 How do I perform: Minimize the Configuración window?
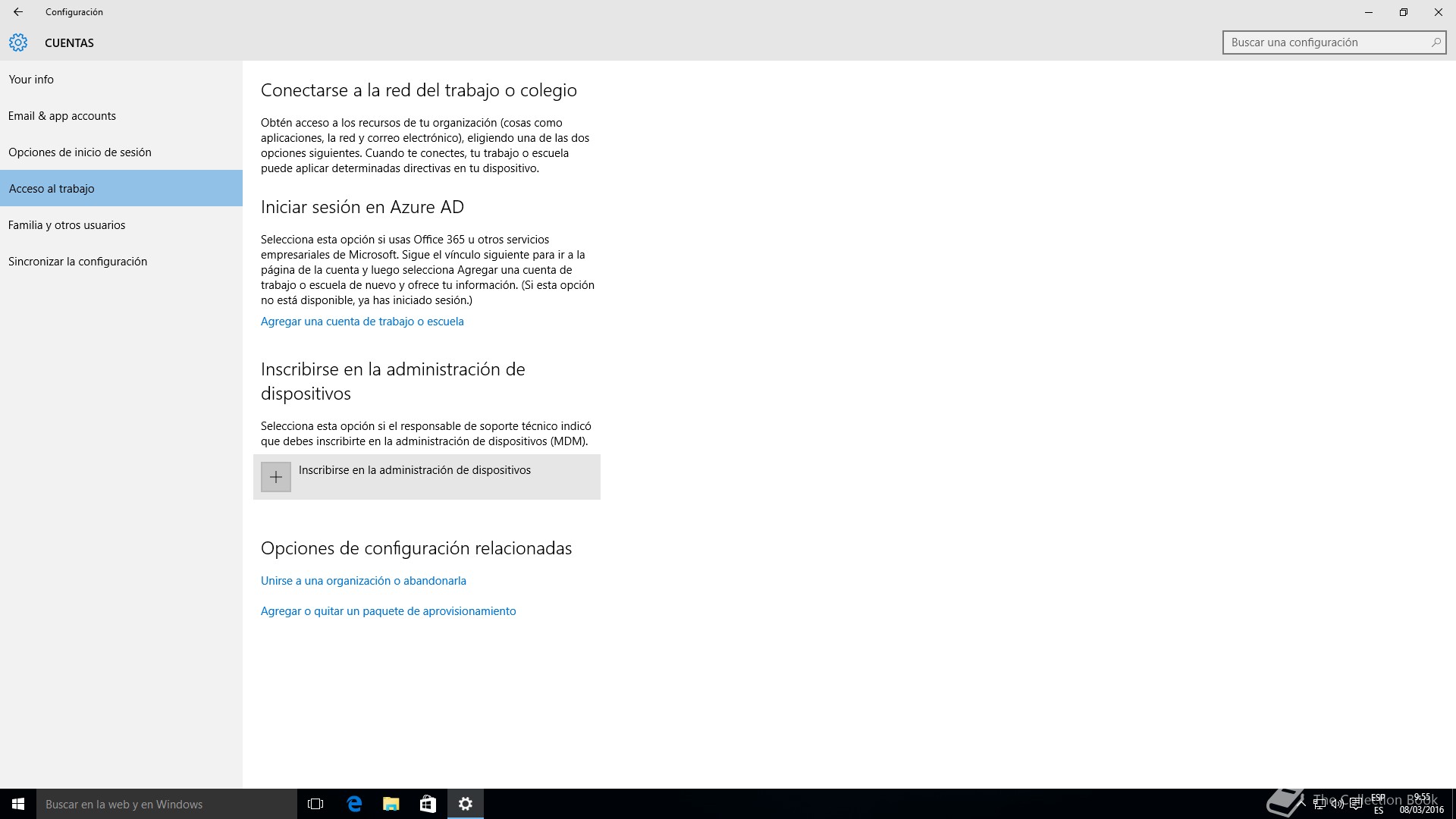pyautogui.click(x=1369, y=12)
